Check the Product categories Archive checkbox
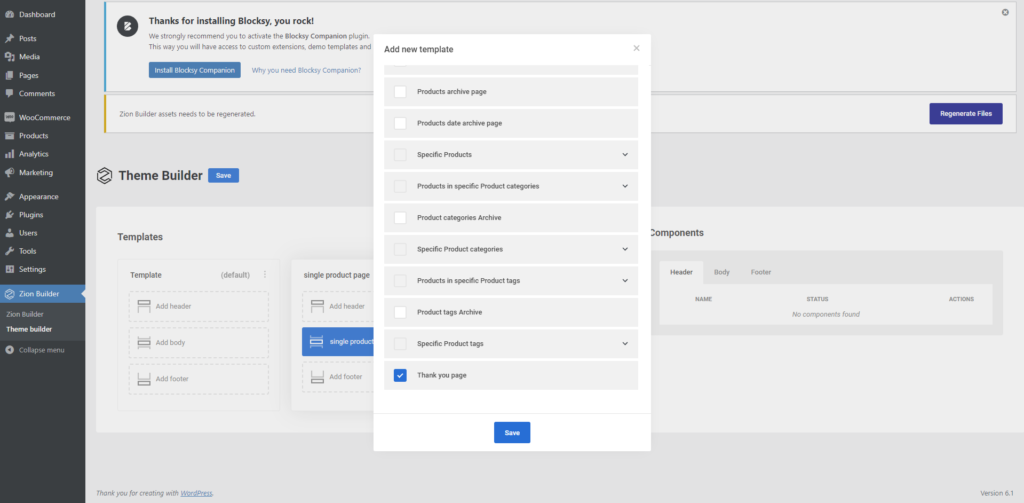Viewport: 1024px width, 503px height. click(400, 218)
